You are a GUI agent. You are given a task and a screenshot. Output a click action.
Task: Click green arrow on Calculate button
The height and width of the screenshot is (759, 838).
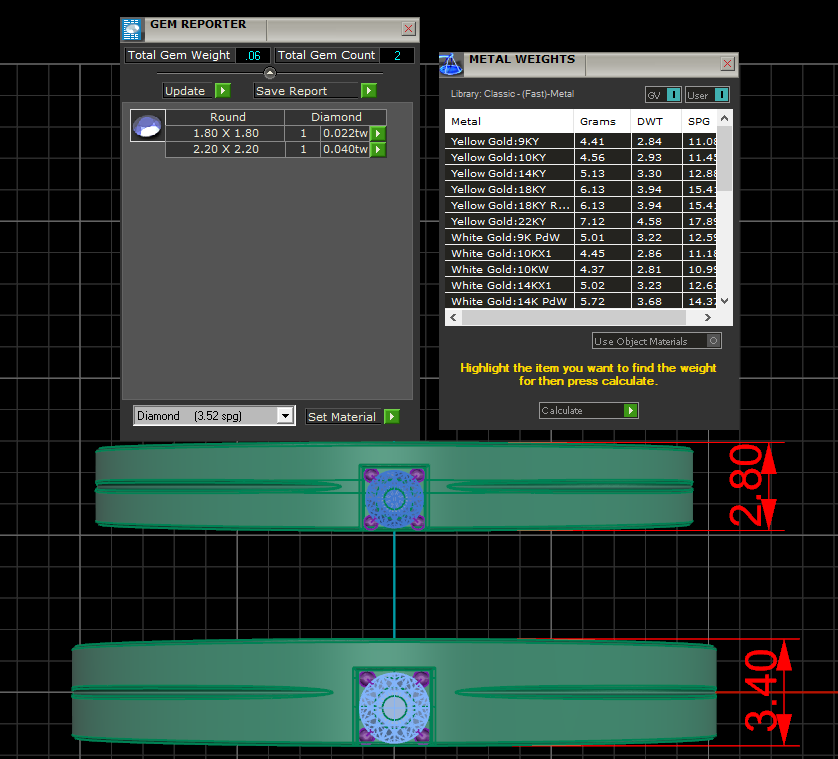[x=630, y=410]
